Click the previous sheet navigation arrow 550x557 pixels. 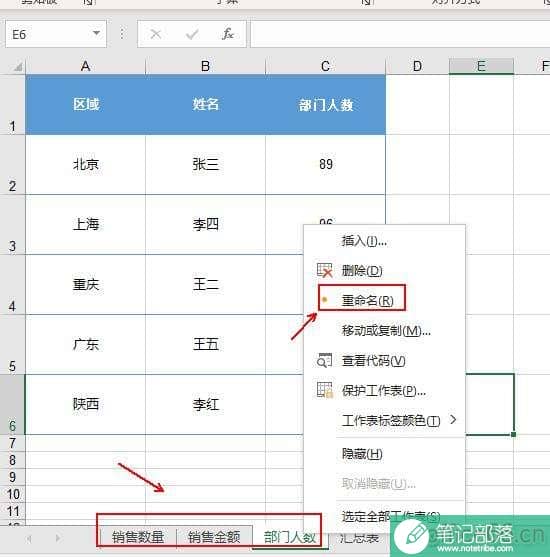[x=29, y=539]
